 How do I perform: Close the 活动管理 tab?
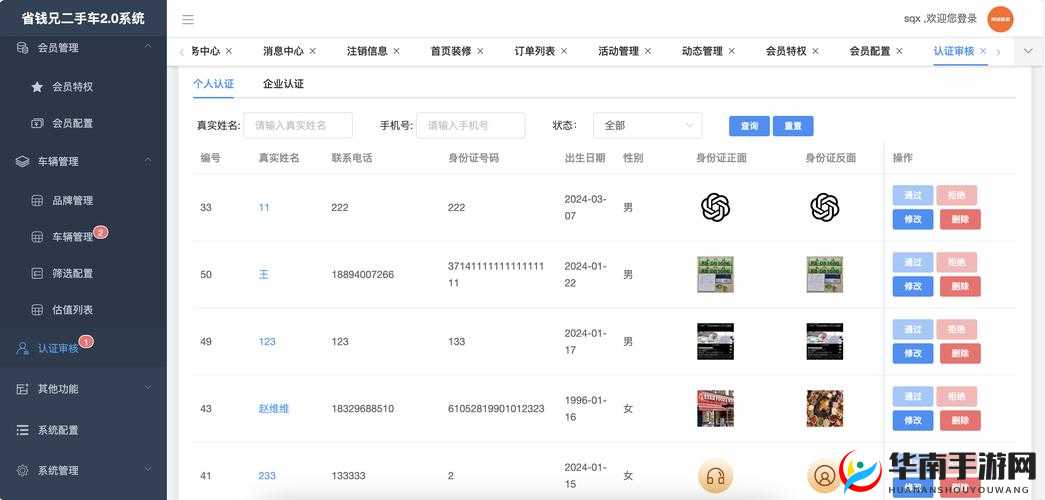coord(648,51)
